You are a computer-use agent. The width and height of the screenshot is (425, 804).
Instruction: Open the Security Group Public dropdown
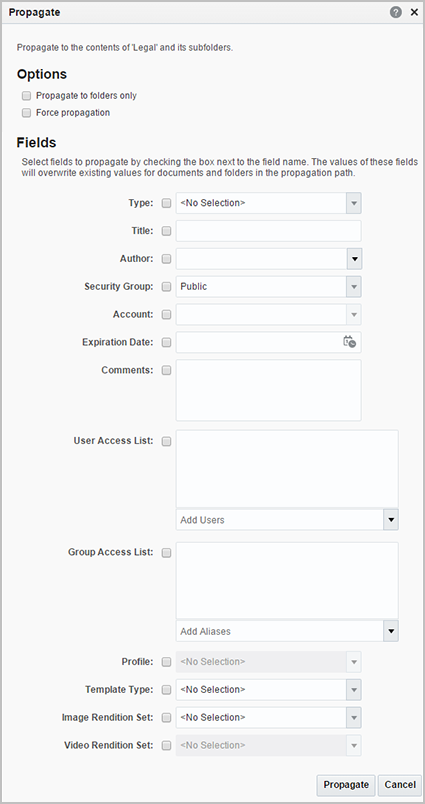tap(354, 287)
